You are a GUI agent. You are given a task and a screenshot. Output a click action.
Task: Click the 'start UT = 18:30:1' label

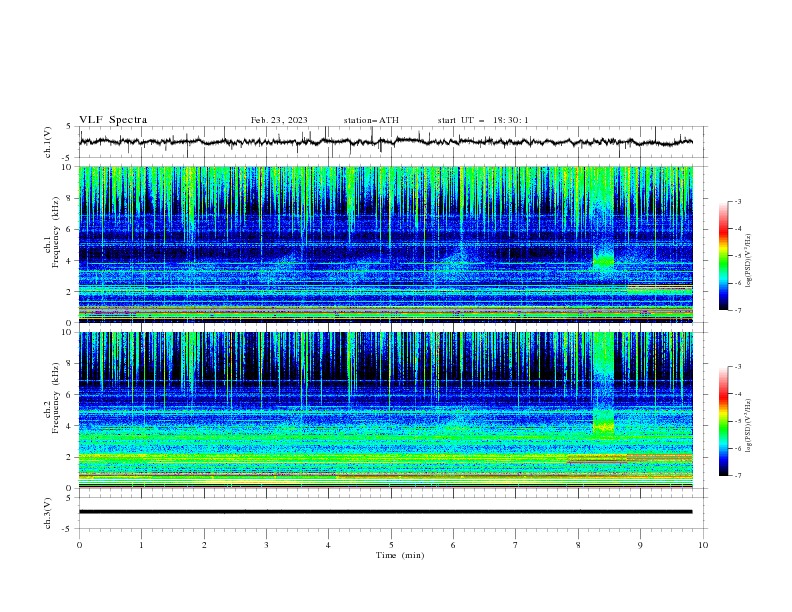pyautogui.click(x=483, y=120)
